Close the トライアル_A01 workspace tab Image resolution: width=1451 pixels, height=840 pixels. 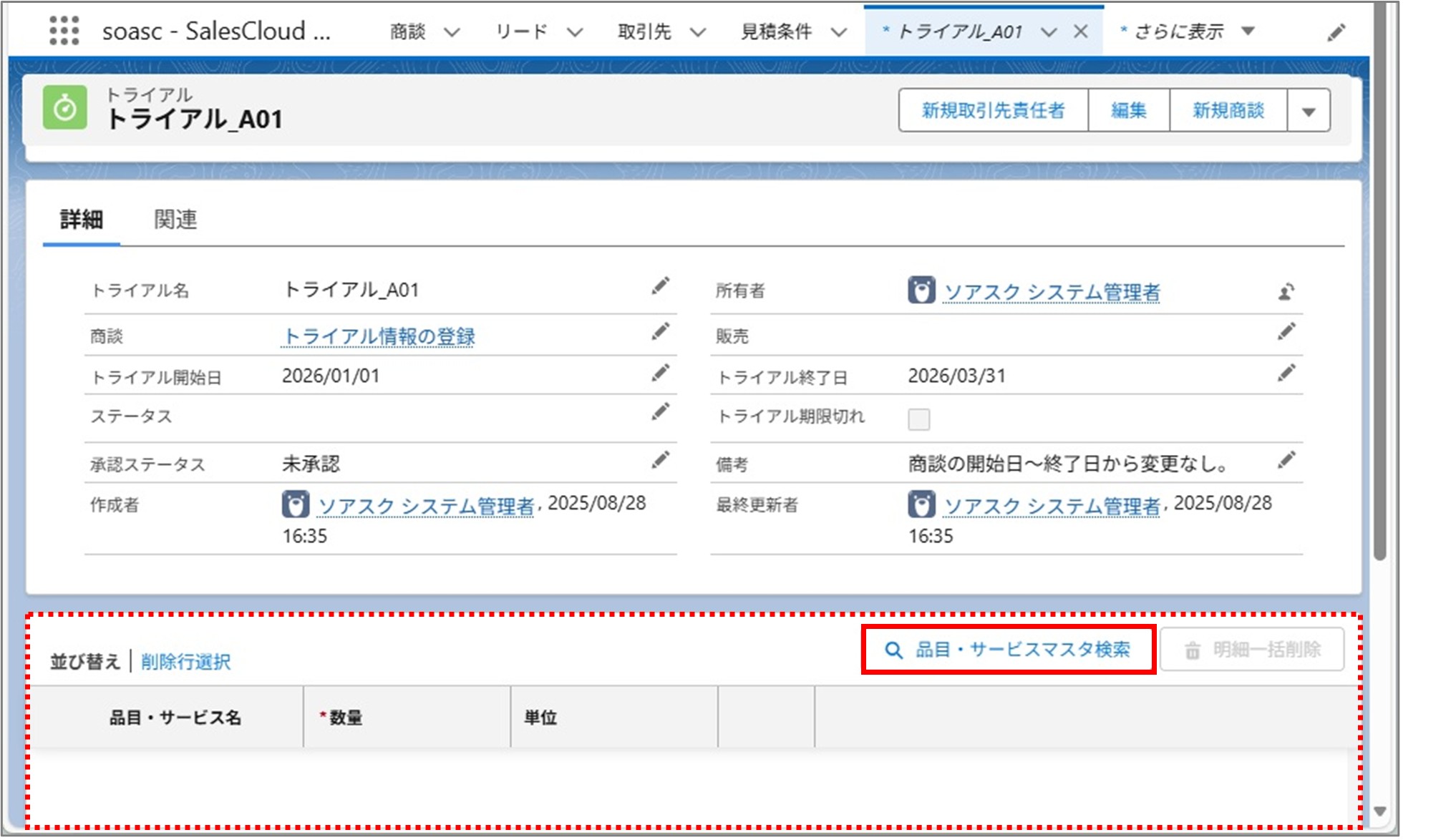coord(1081,31)
